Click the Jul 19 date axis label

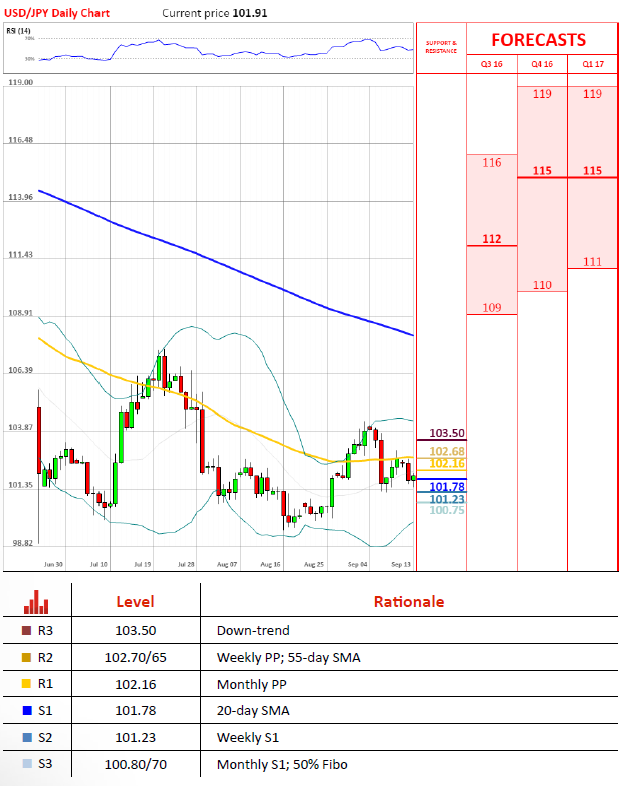[143, 564]
